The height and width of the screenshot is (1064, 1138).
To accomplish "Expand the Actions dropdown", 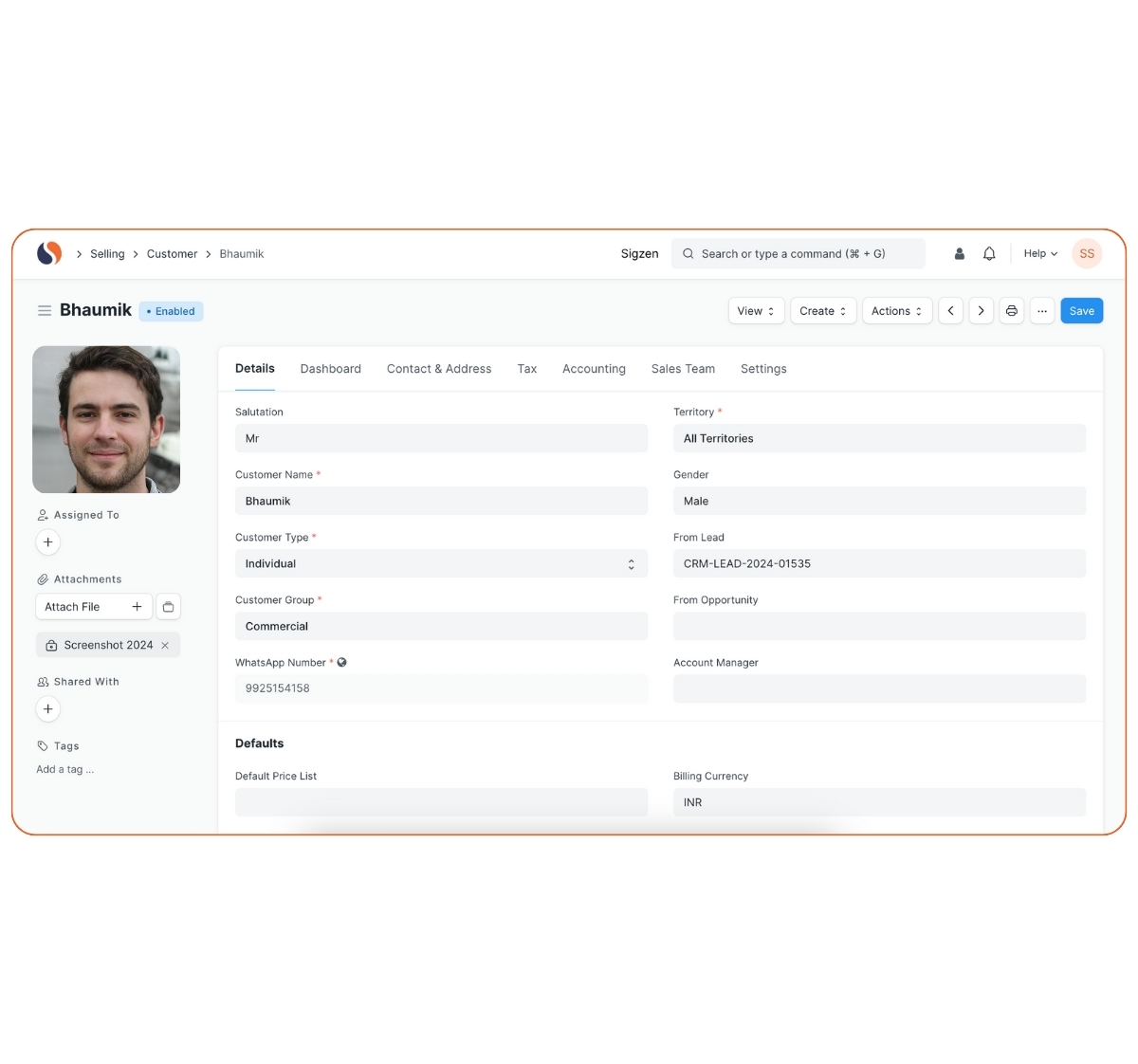I will click(896, 311).
